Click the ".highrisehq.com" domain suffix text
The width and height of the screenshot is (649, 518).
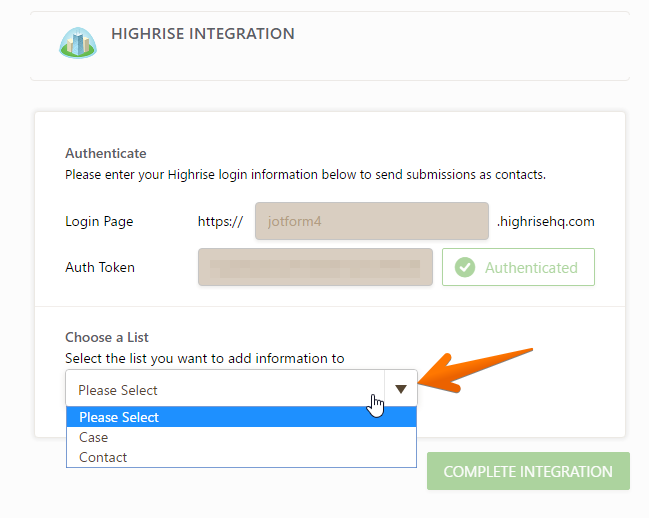545,221
